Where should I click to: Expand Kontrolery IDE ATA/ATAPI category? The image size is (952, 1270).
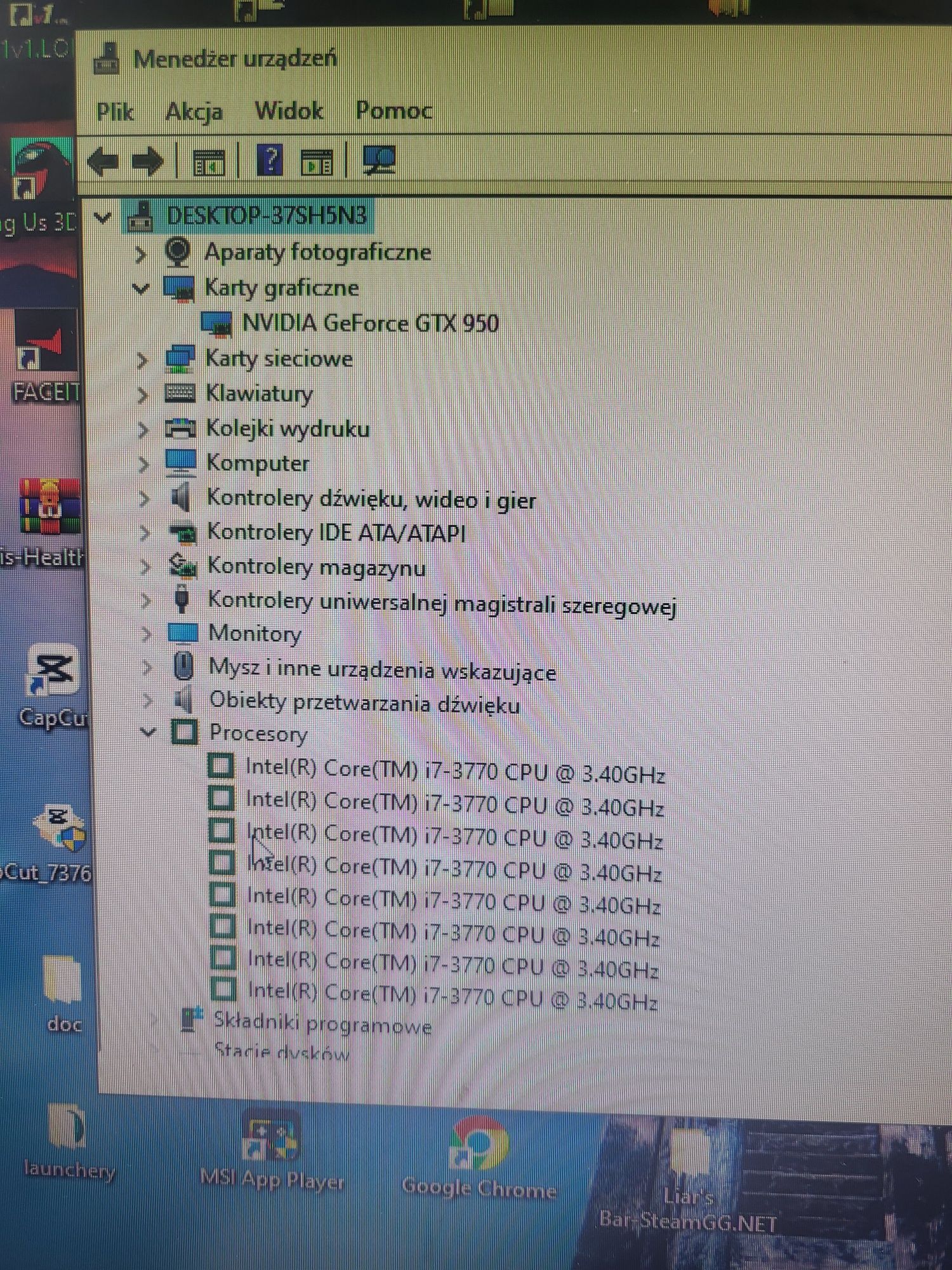click(x=145, y=533)
